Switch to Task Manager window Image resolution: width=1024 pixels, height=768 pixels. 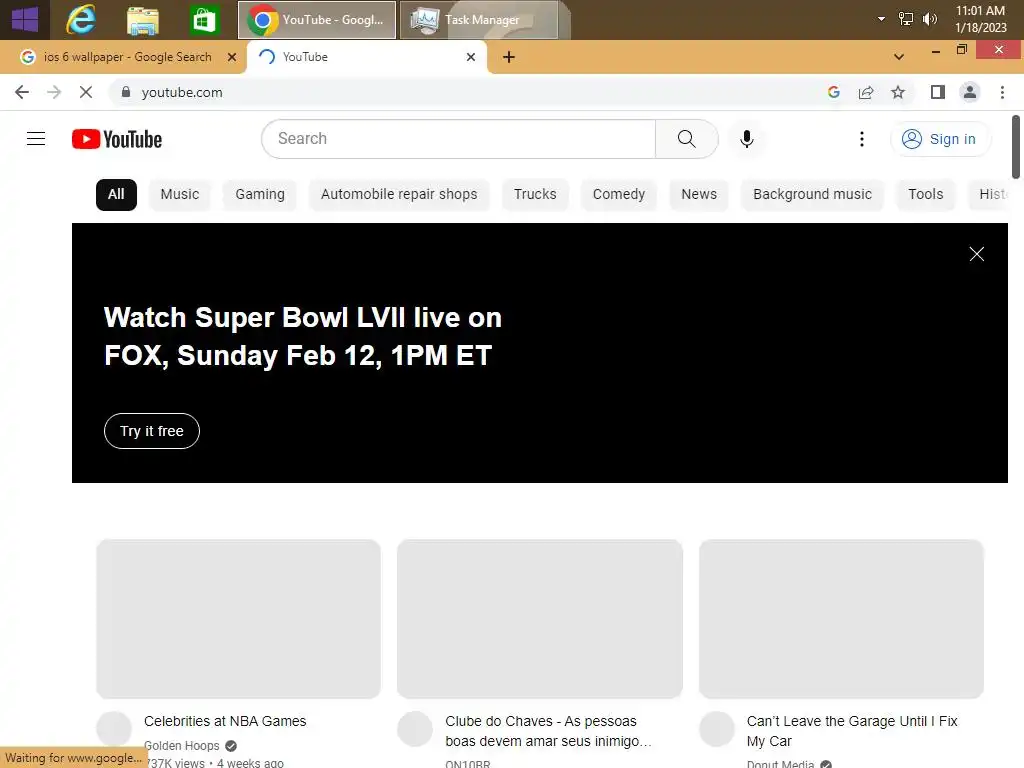(x=479, y=20)
